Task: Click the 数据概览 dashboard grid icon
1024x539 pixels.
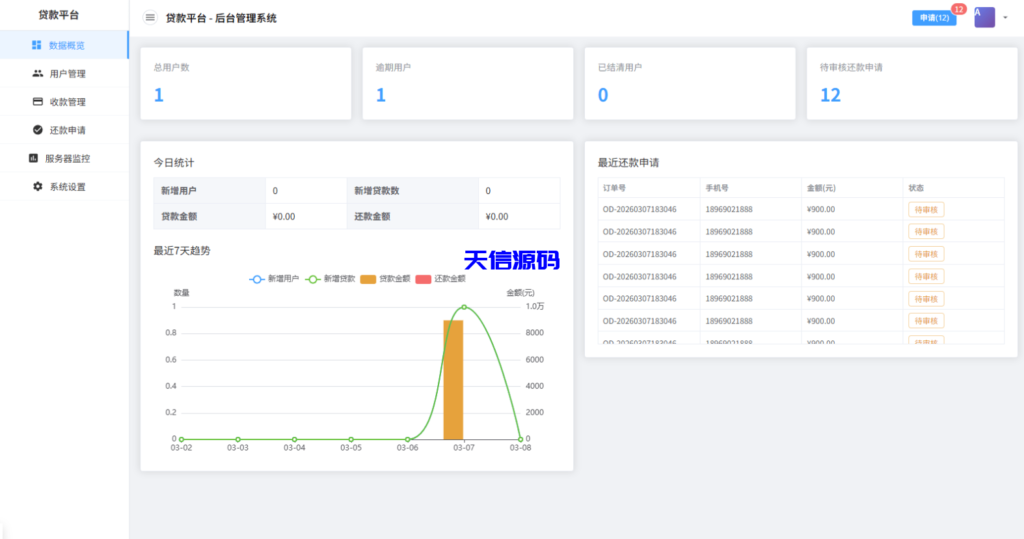Action: (x=37, y=45)
